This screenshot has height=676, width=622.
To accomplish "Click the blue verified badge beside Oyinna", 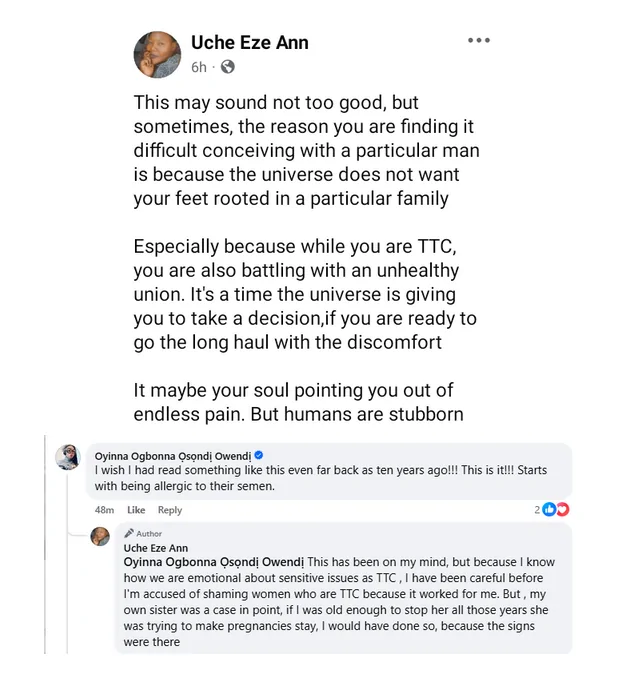I will (x=261, y=454).
